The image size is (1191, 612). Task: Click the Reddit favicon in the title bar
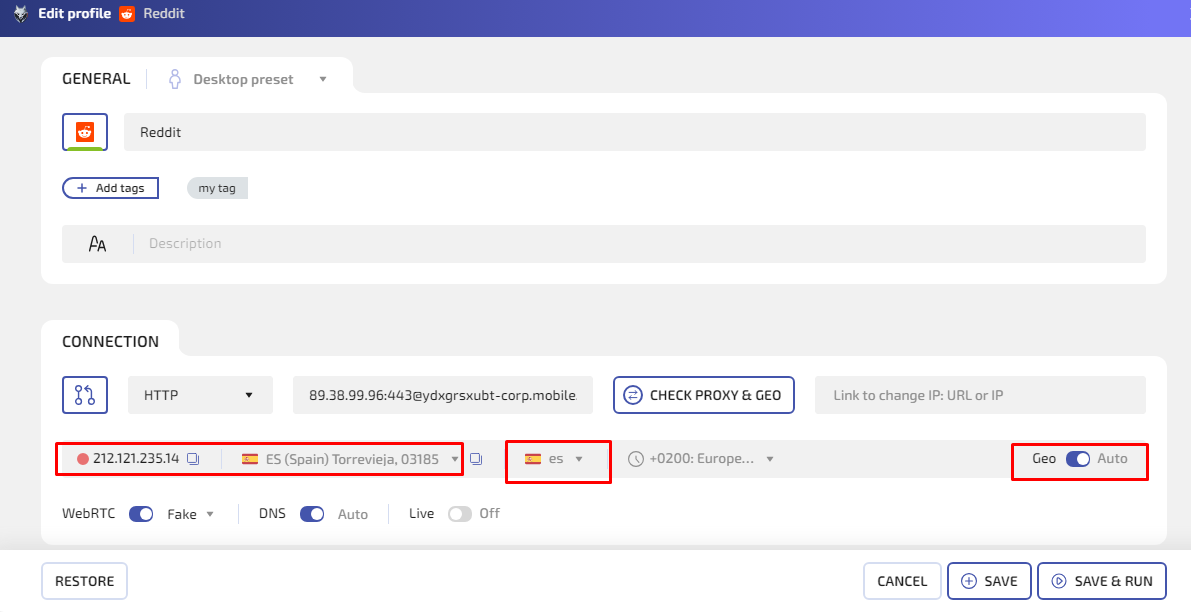(126, 13)
